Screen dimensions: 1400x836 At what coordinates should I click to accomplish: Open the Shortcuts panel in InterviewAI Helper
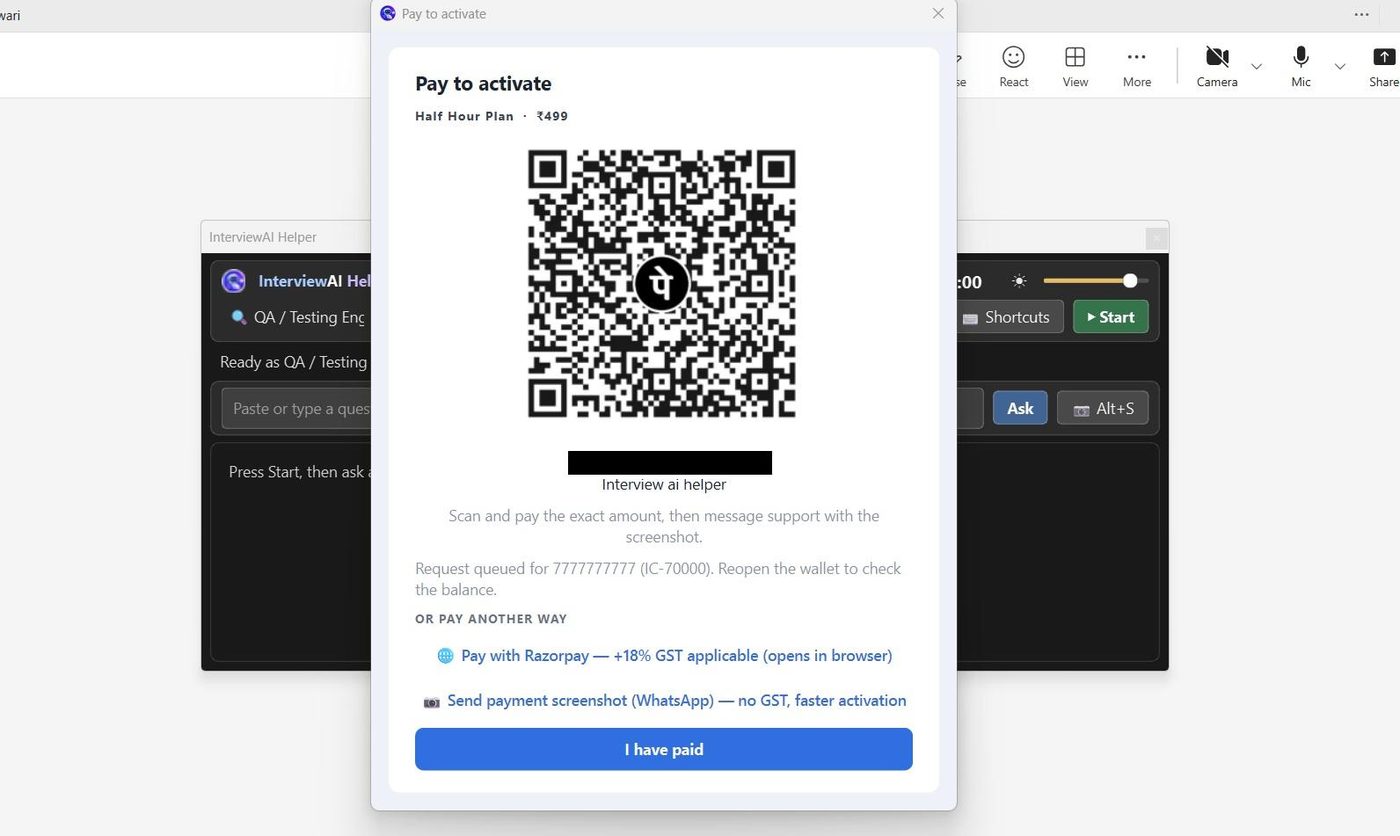coord(1007,317)
